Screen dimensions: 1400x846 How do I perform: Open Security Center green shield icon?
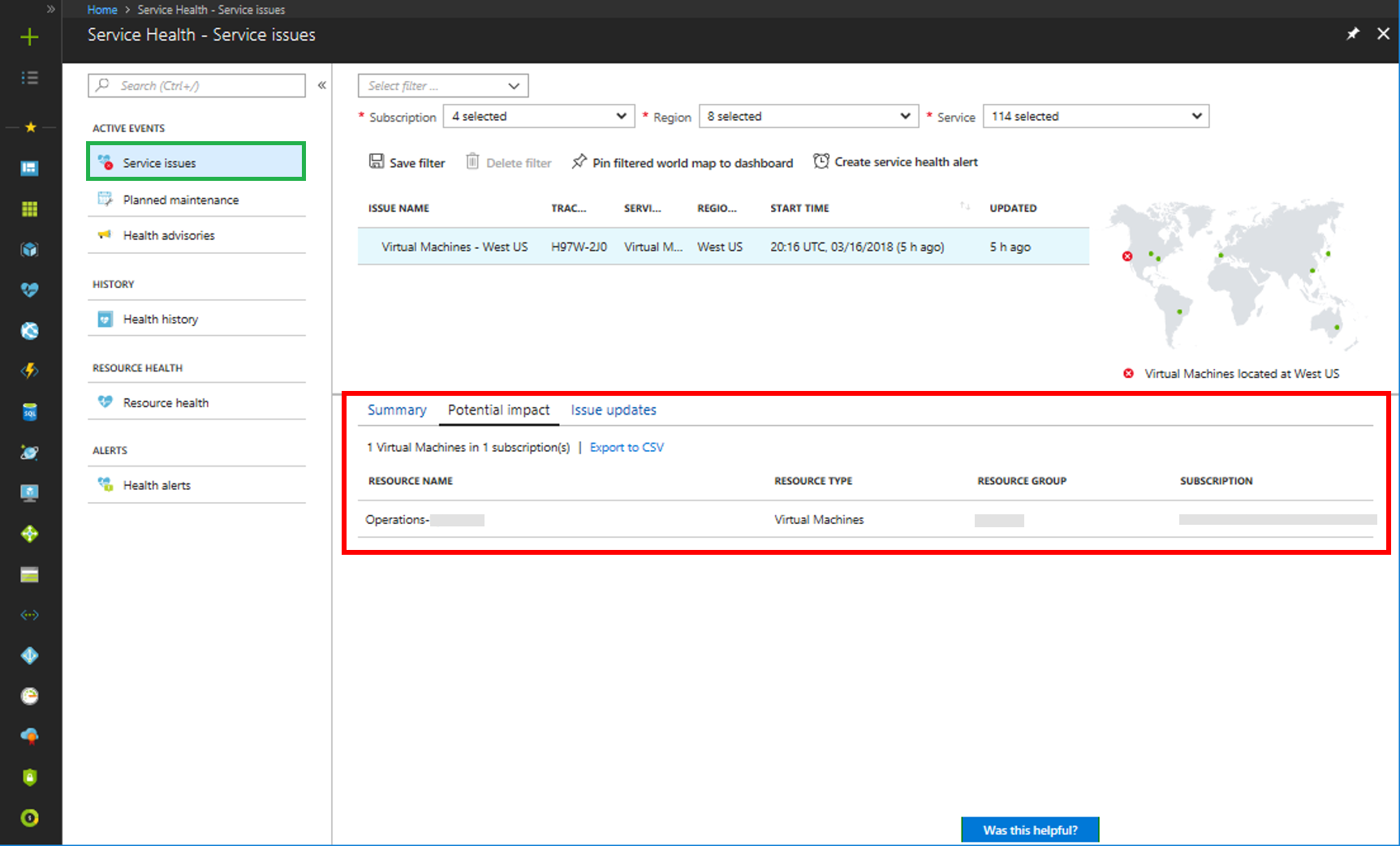[x=29, y=777]
